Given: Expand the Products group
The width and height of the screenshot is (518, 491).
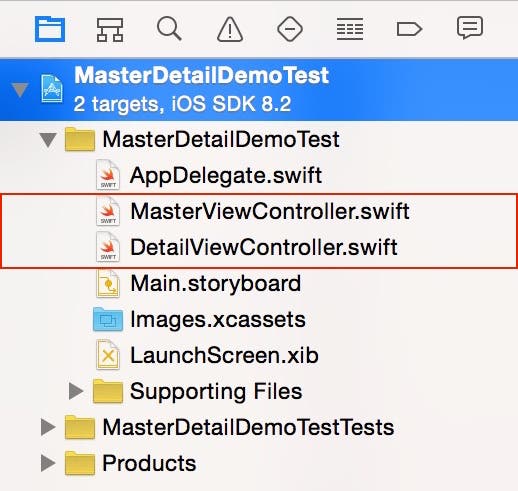Looking at the screenshot, I should 48,463.
